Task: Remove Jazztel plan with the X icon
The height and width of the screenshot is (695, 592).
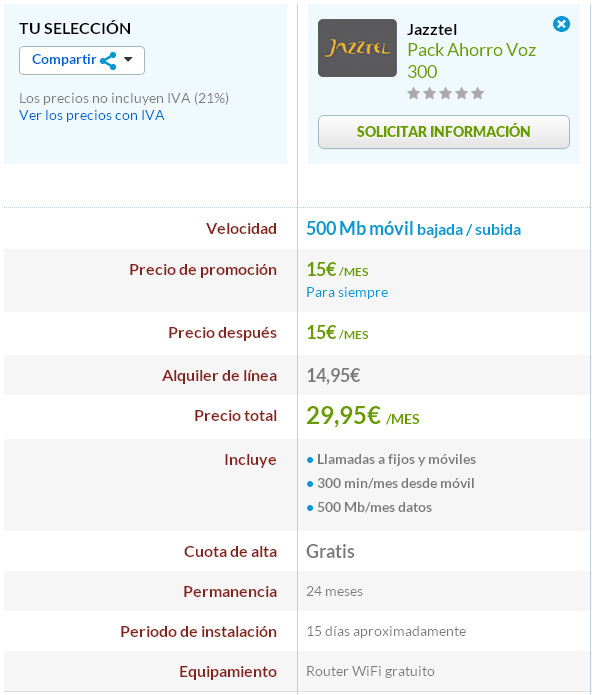Action: click(x=561, y=24)
